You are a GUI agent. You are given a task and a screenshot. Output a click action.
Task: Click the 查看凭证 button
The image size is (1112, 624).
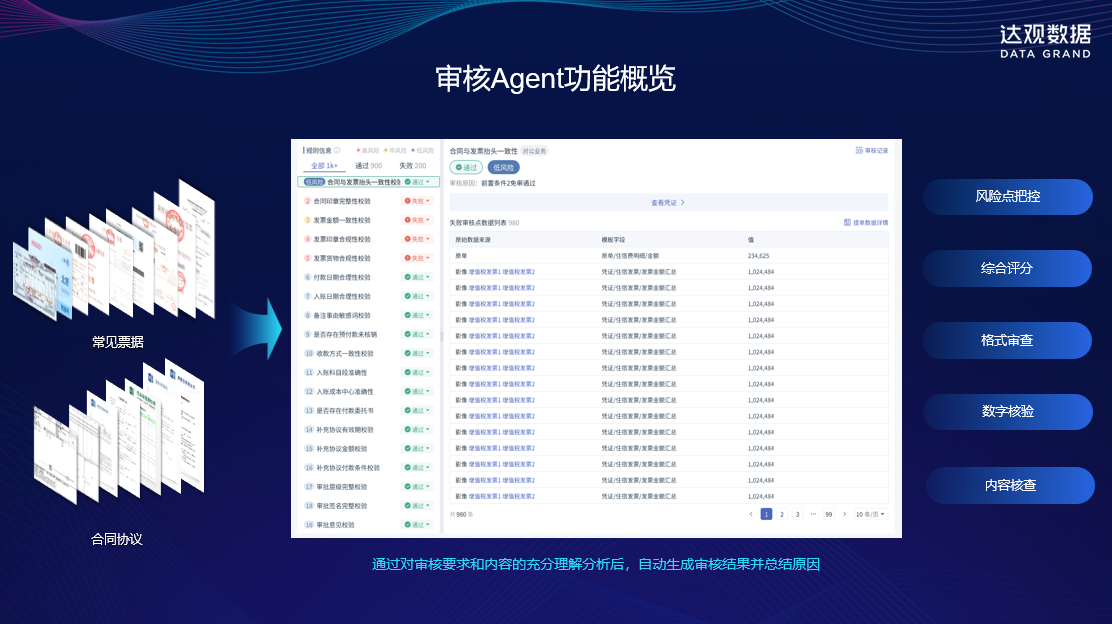coord(668,202)
